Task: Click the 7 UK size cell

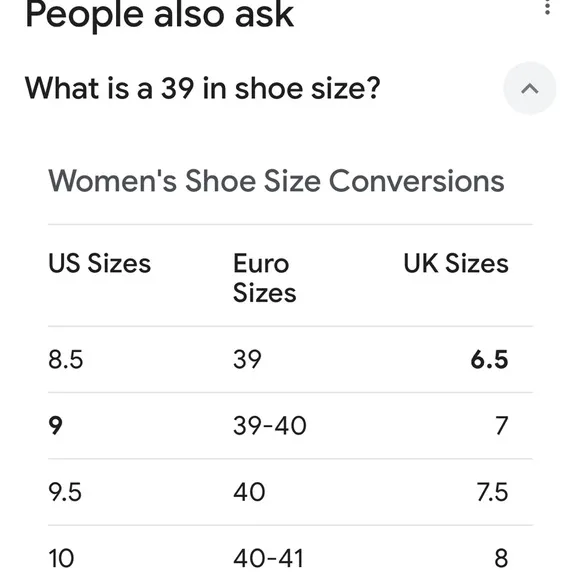Action: 502,426
